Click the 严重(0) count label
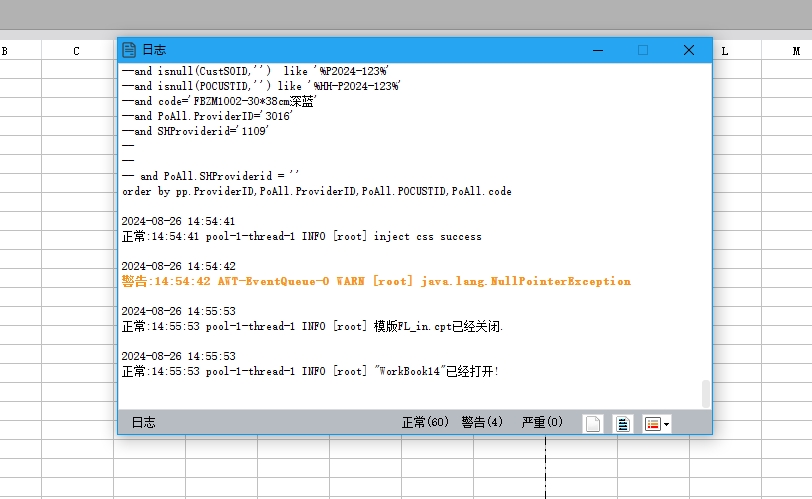Screen dimensions: 812x499 (x=542, y=422)
